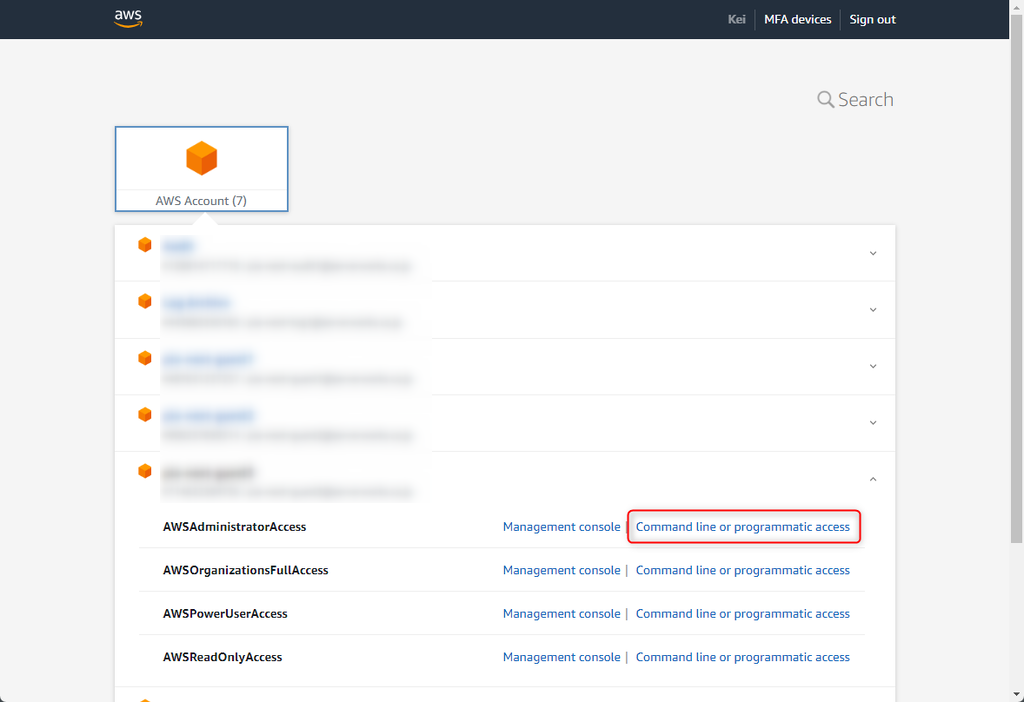Viewport: 1024px width, 702px height.
Task: Click the Search magnifier icon
Action: pyautogui.click(x=825, y=99)
